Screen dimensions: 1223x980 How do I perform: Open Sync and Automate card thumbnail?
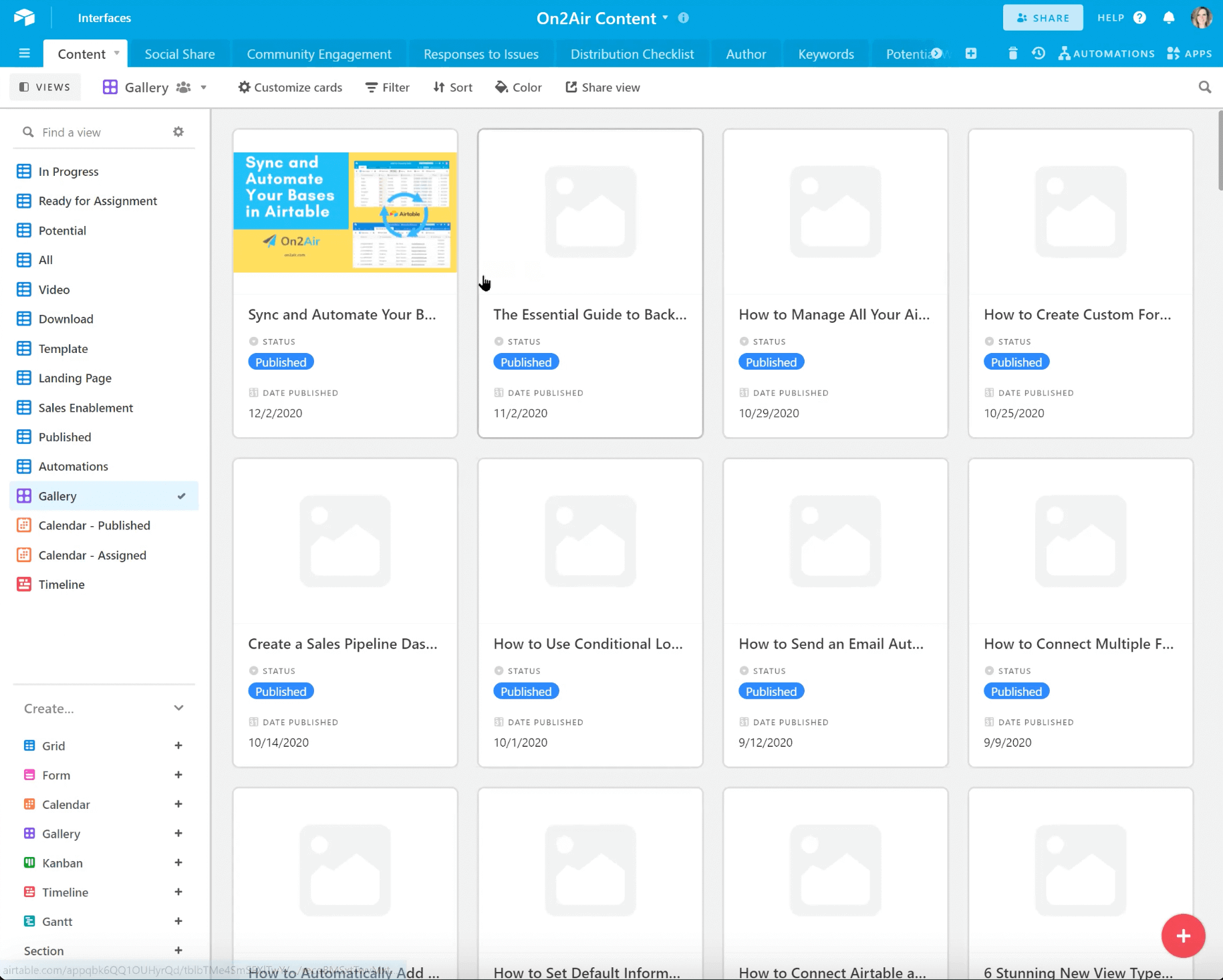(345, 212)
